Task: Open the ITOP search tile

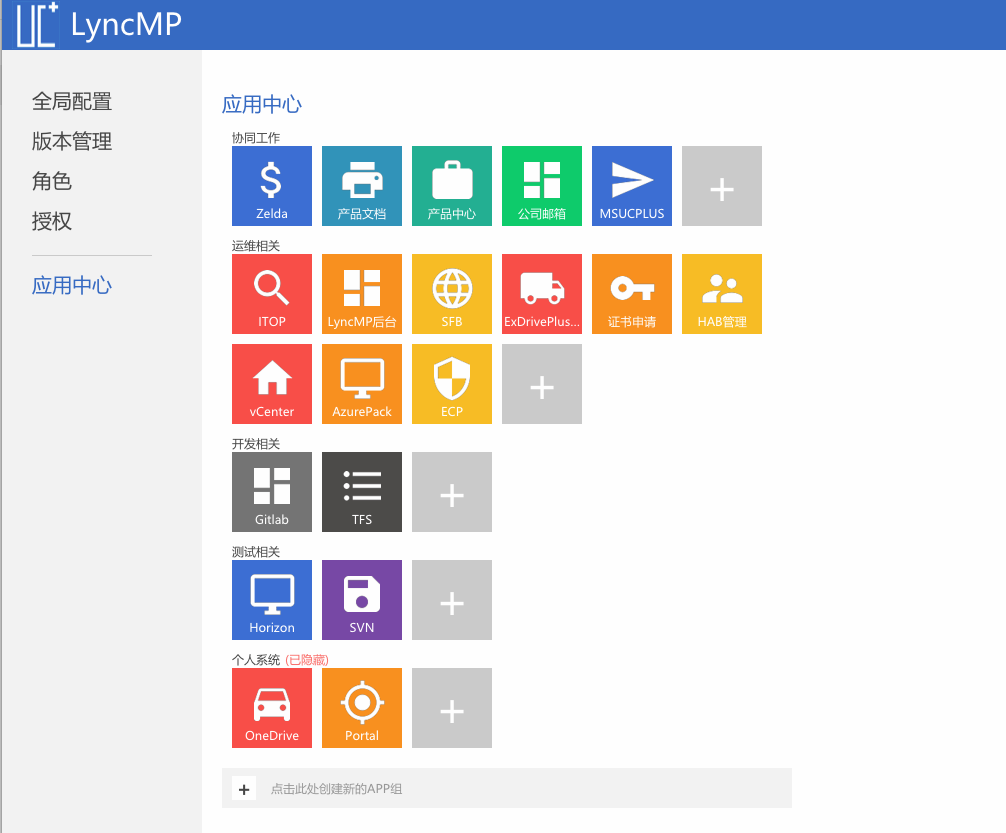Action: coord(271,294)
